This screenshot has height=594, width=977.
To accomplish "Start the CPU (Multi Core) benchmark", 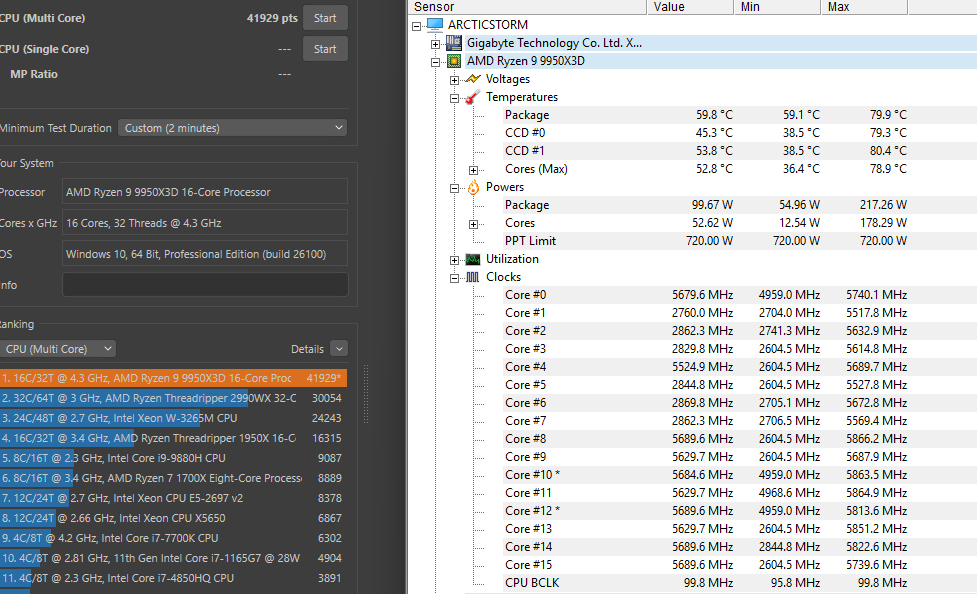I will [x=325, y=18].
